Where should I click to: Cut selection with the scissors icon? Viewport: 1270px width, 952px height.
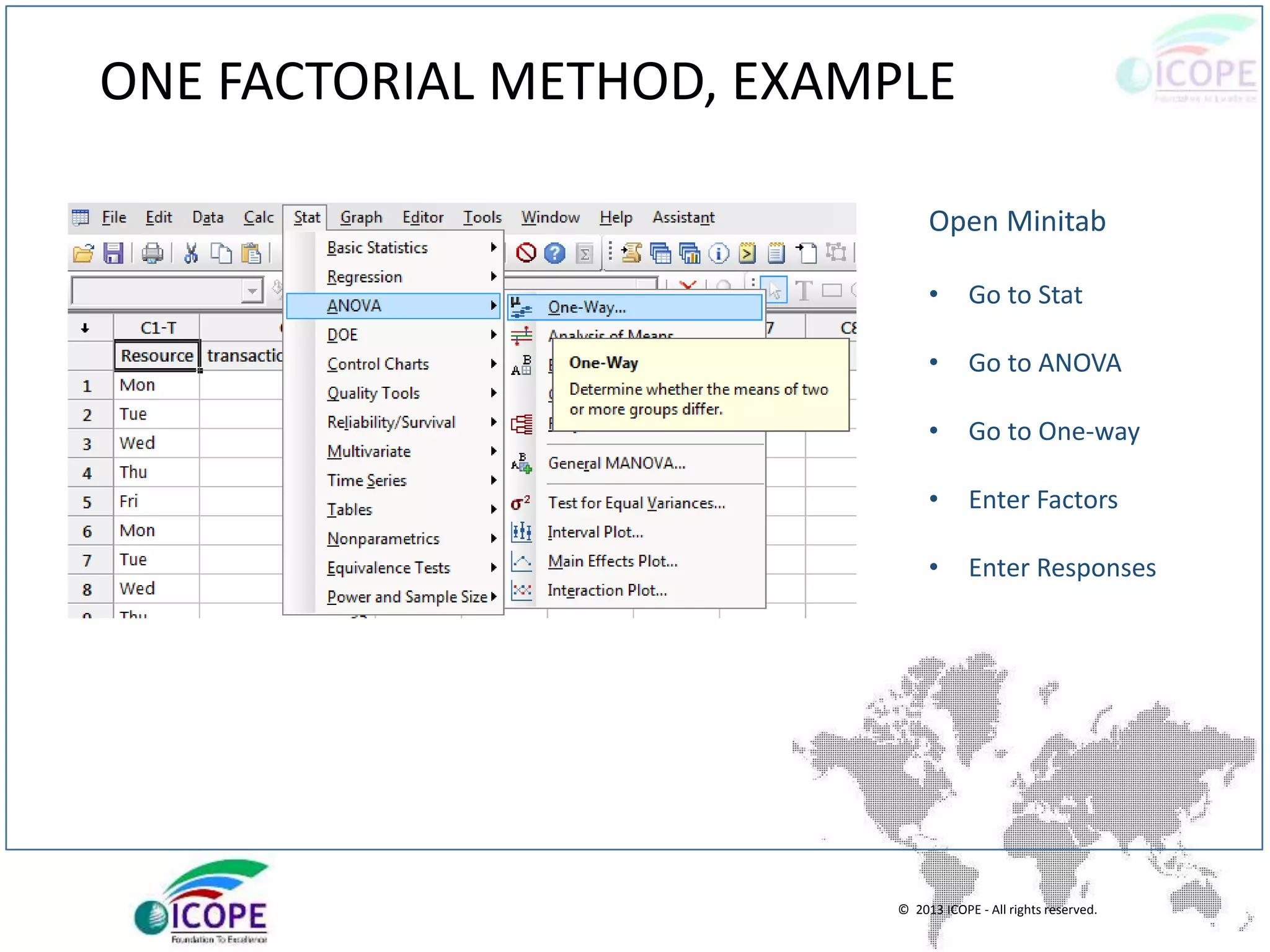[x=191, y=253]
